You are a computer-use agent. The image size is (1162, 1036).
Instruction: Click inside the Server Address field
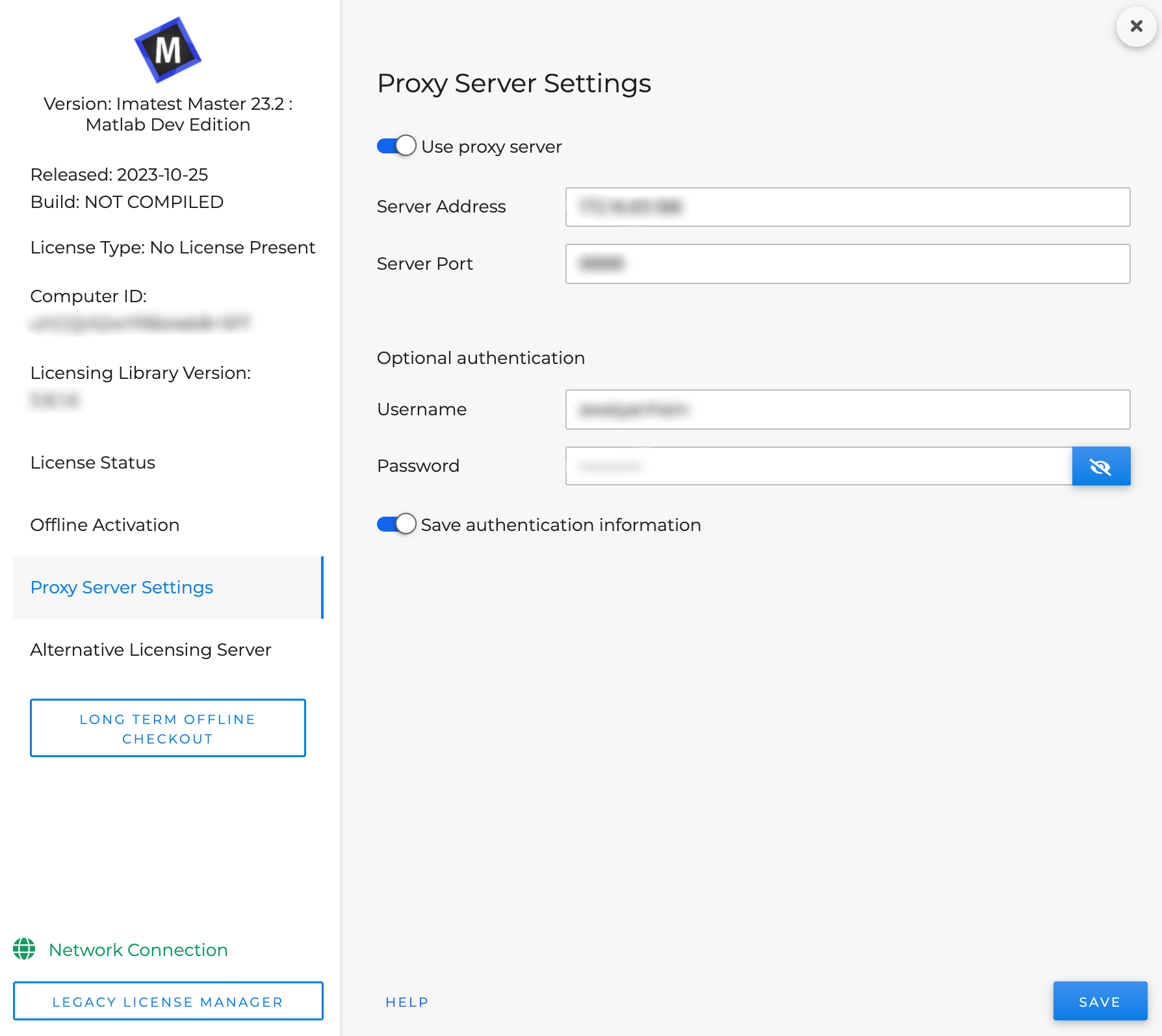[x=845, y=207]
